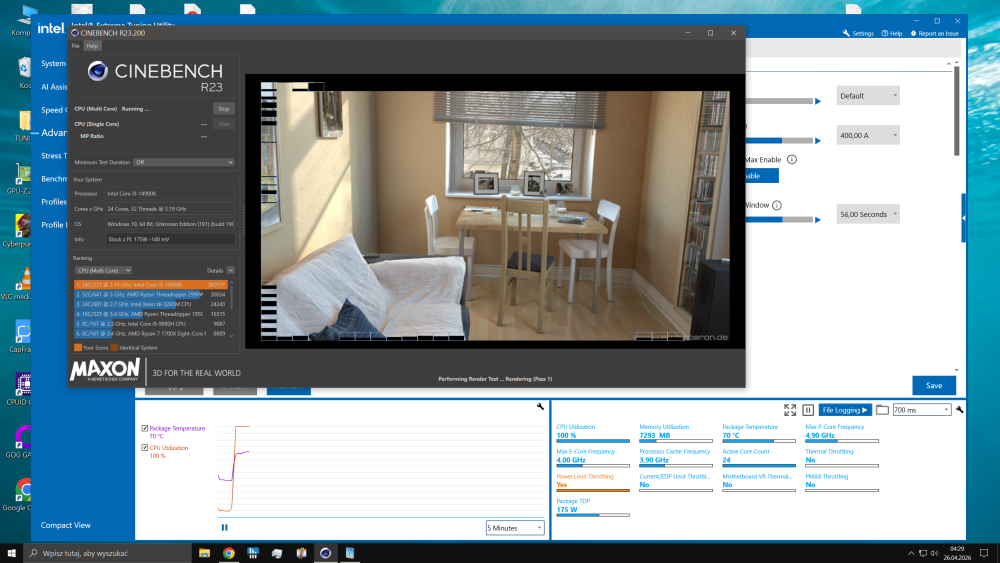Open the Help menu in Cinebench
Screen dimensions: 1000x563
point(92,46)
